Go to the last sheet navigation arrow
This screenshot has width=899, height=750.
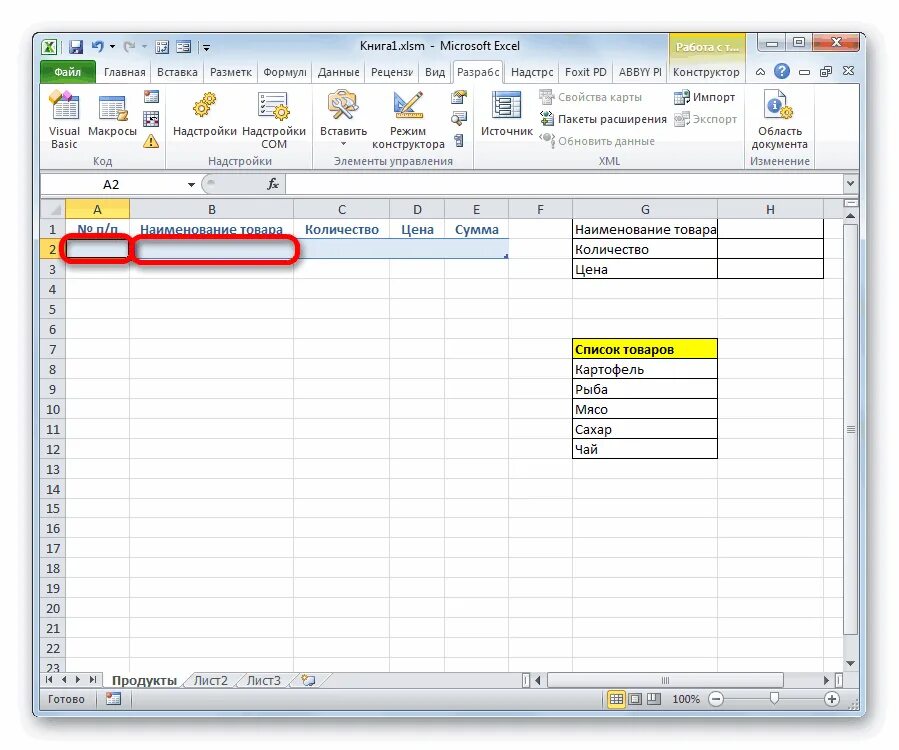92,680
